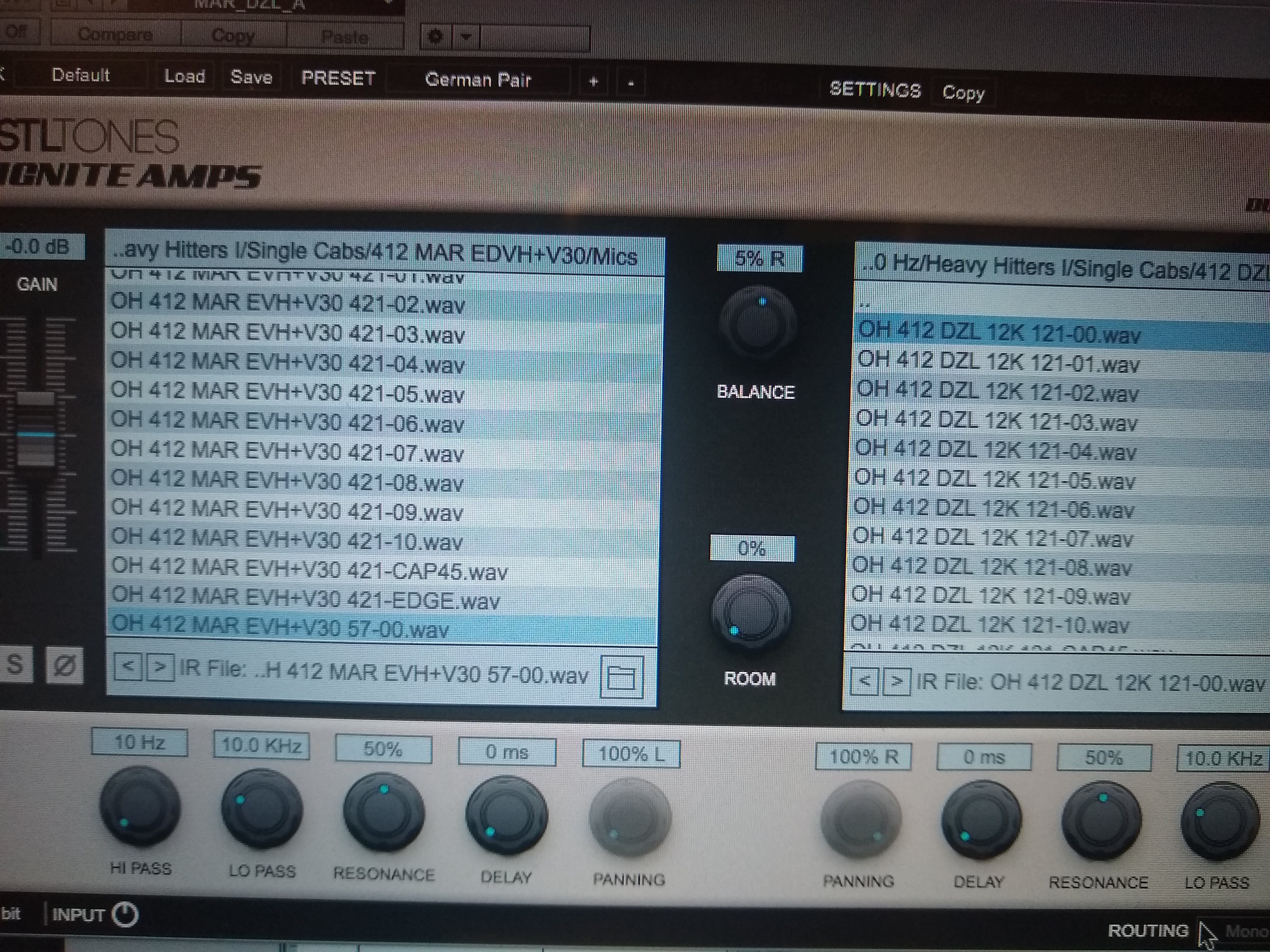Screen dimensions: 1270x952
Task: Select OH 412 DZL 12K 121-07.wav
Action: point(1059,539)
